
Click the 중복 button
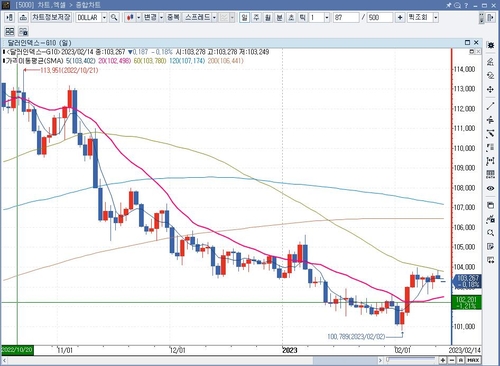coord(173,18)
